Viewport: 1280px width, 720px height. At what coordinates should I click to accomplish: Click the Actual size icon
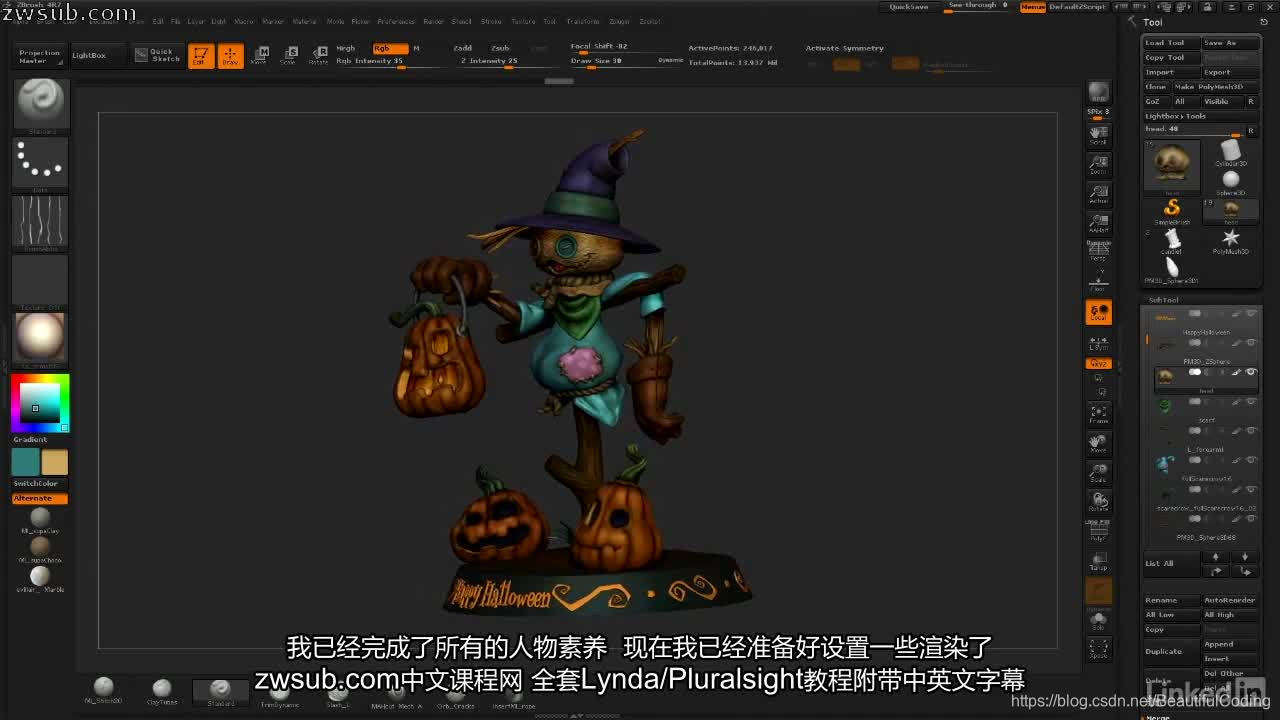(1098, 193)
